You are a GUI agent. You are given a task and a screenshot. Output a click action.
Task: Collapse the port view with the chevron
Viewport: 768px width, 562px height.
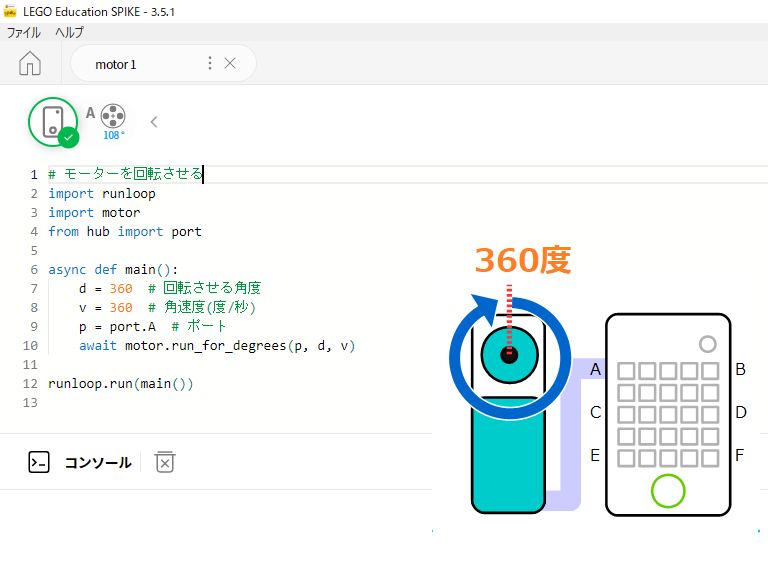[154, 122]
